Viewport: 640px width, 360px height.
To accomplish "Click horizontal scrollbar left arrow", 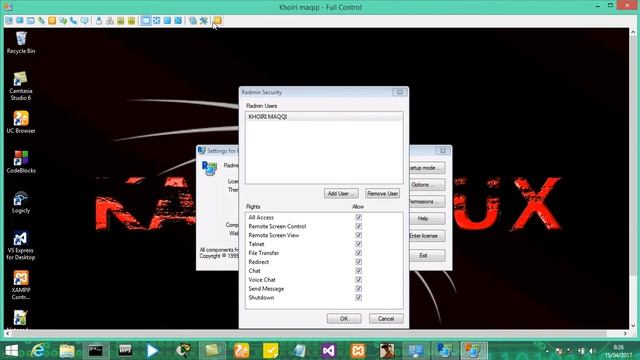I will (7, 333).
